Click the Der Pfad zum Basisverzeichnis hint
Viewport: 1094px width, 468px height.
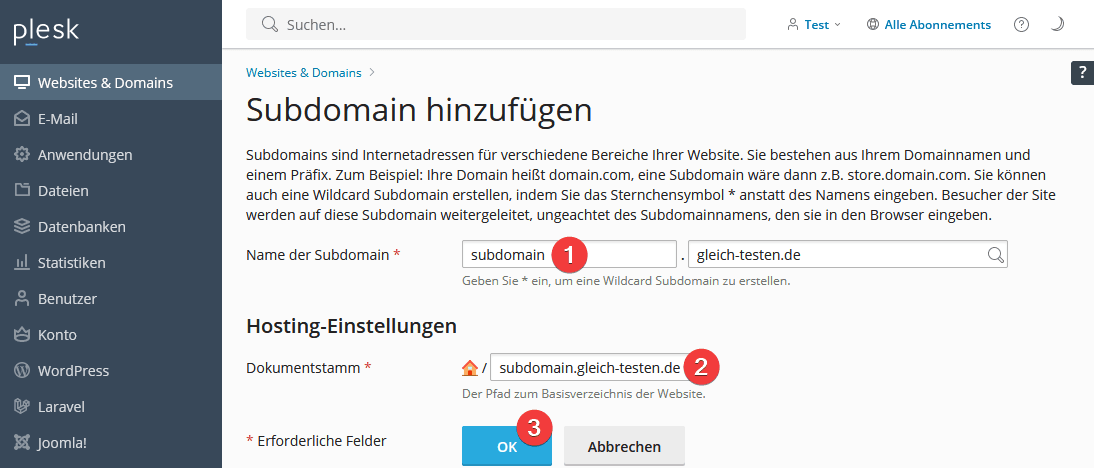coord(584,394)
